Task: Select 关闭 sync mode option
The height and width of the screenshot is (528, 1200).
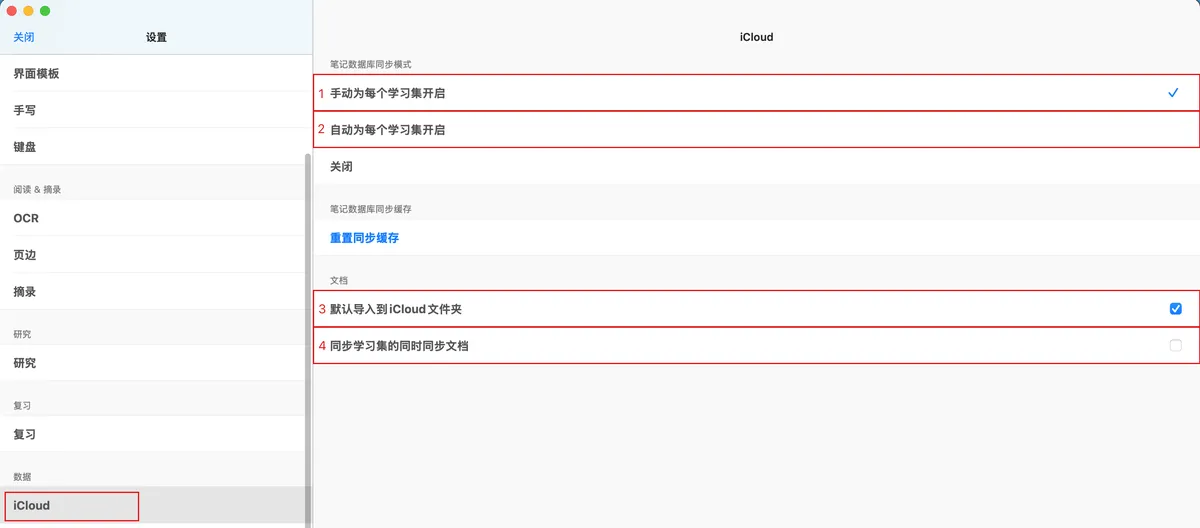Action: coord(756,167)
